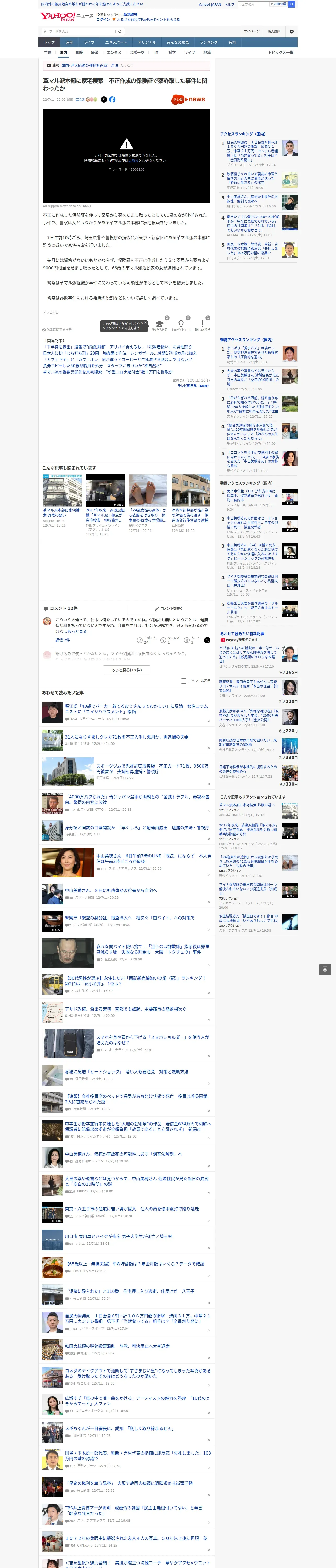Click the Yahoo! JAPAN News logo
Screen dimensions: 336x1568
point(66,16)
